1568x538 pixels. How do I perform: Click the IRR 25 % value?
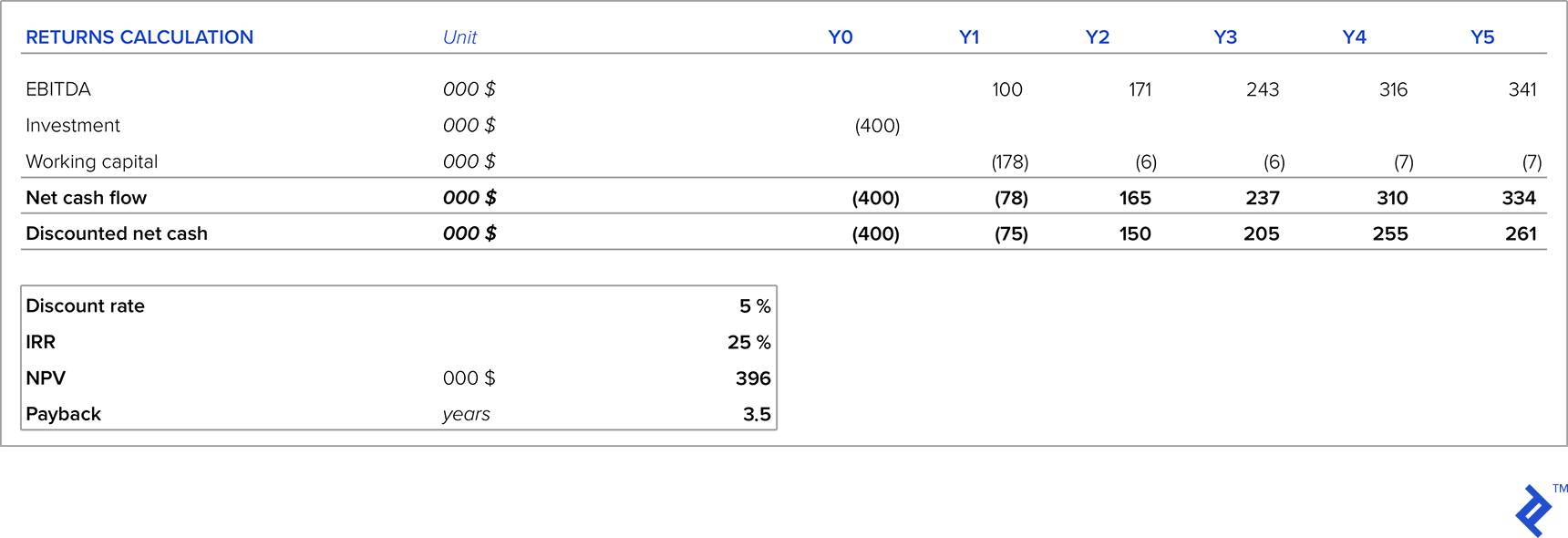[748, 342]
